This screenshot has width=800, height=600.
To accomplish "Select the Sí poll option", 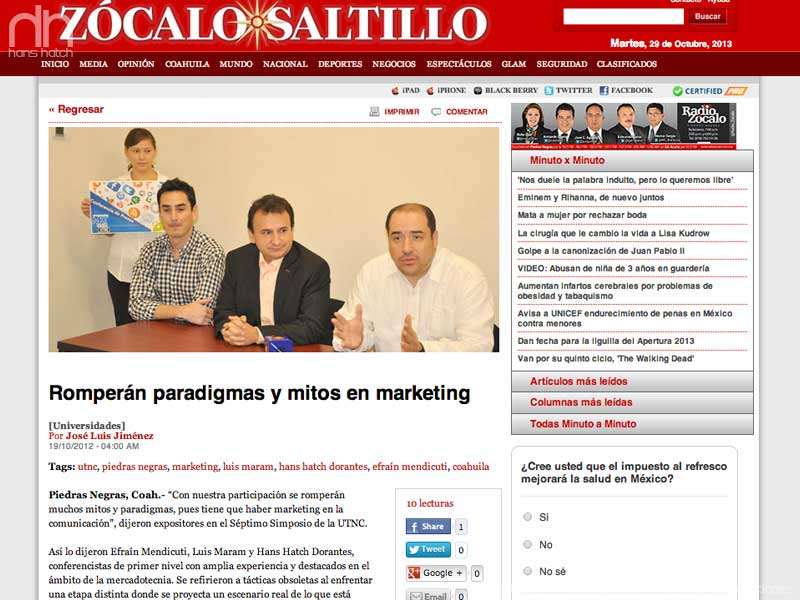I will coord(528,517).
